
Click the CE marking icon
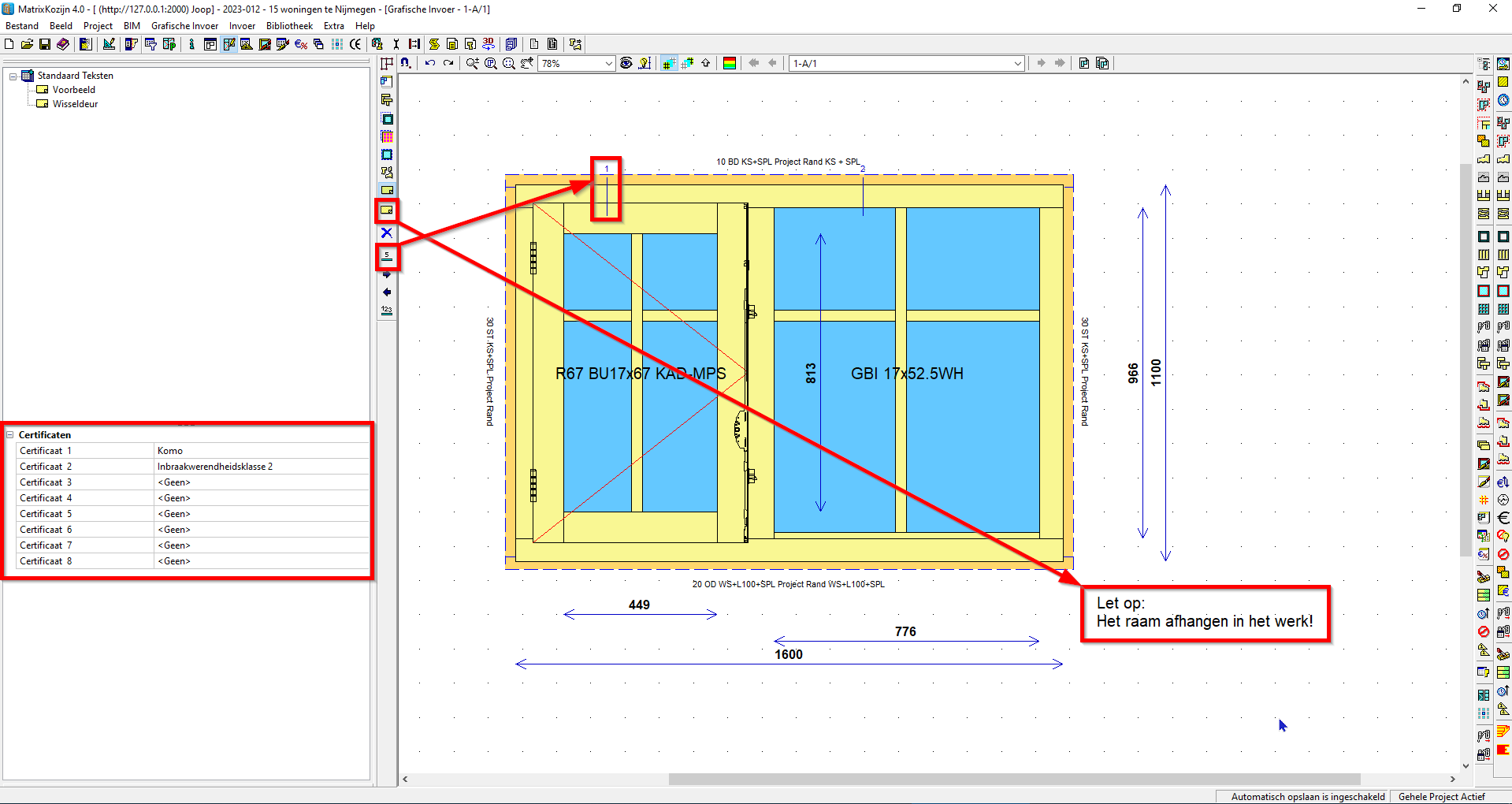click(355, 44)
